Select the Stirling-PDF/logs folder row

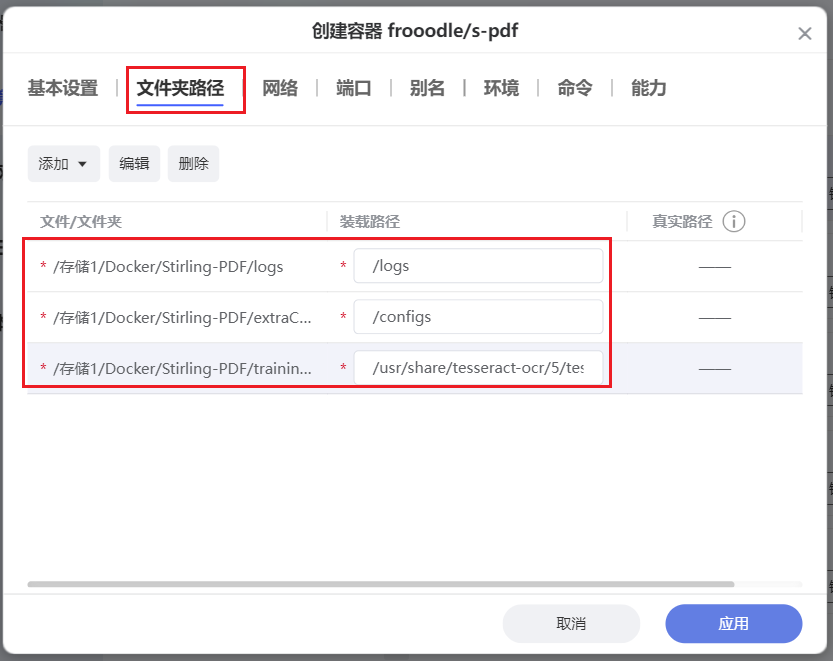coord(168,266)
